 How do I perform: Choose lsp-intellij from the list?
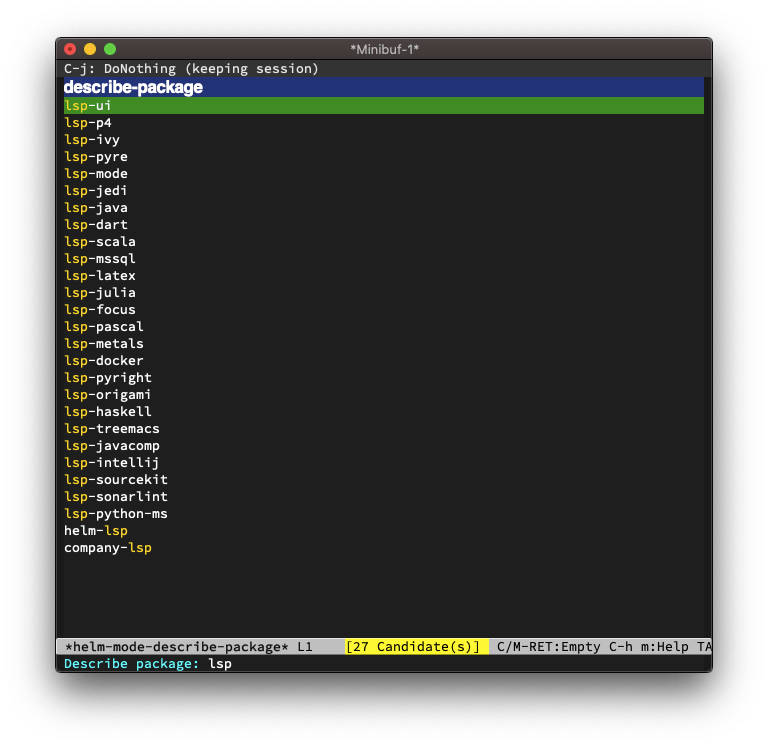coord(112,462)
